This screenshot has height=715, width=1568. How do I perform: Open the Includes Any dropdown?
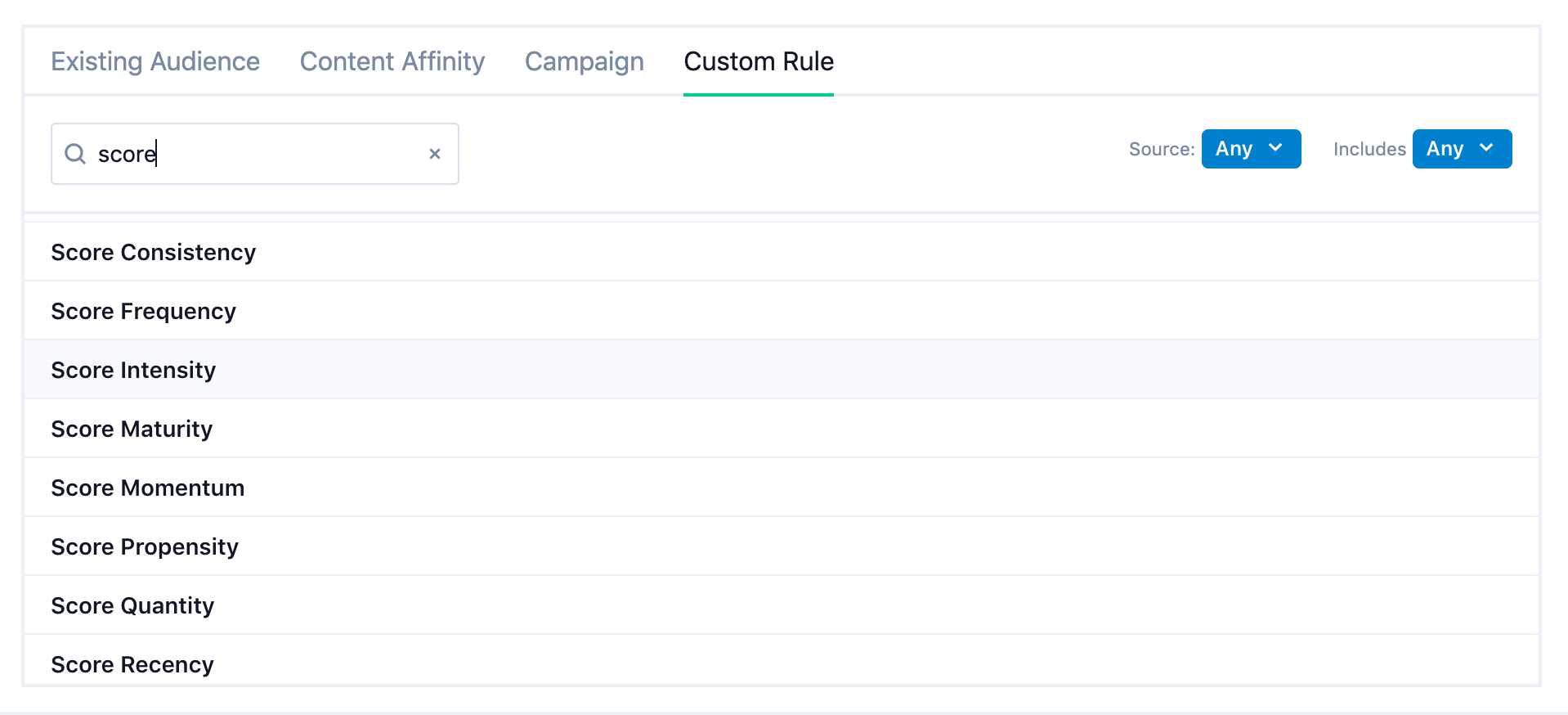coord(1462,149)
